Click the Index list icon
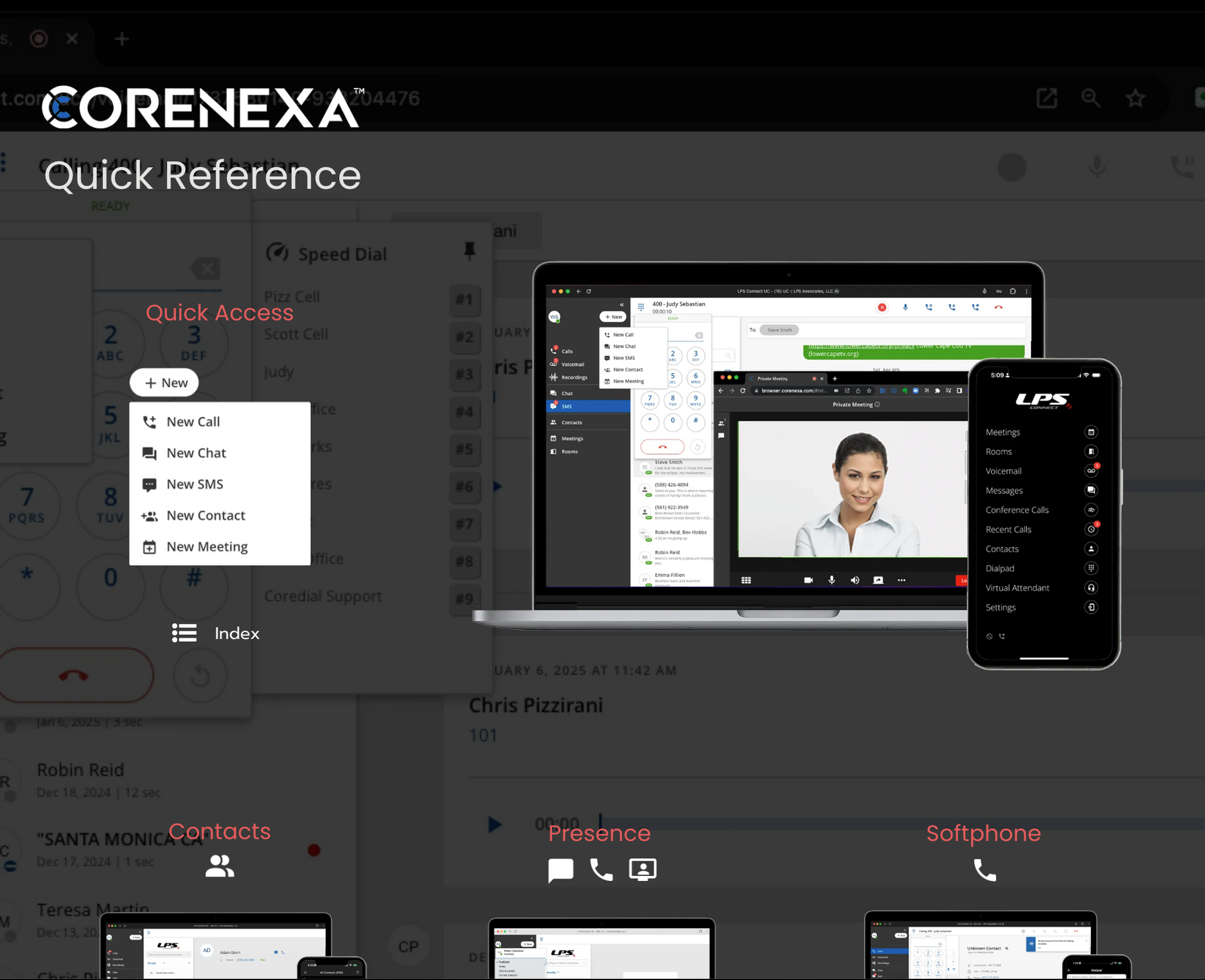The height and width of the screenshot is (980, 1205). pyautogui.click(x=185, y=632)
